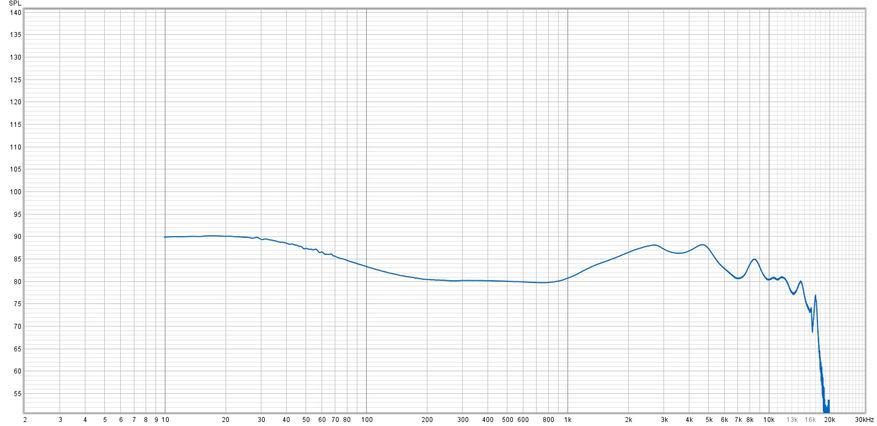Viewport: 877px width, 426px height.
Task: Select the 9 label on the frequency axis
Action: pos(156,419)
